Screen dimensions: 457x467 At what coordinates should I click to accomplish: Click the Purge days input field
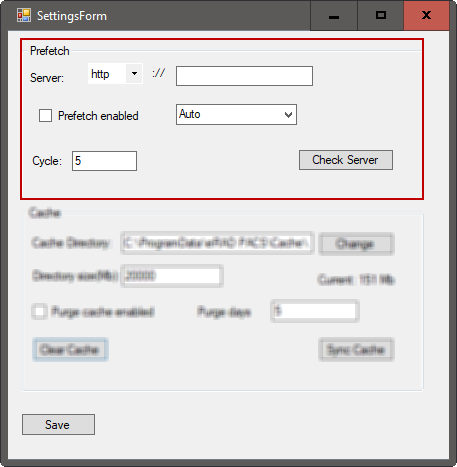pyautogui.click(x=315, y=311)
